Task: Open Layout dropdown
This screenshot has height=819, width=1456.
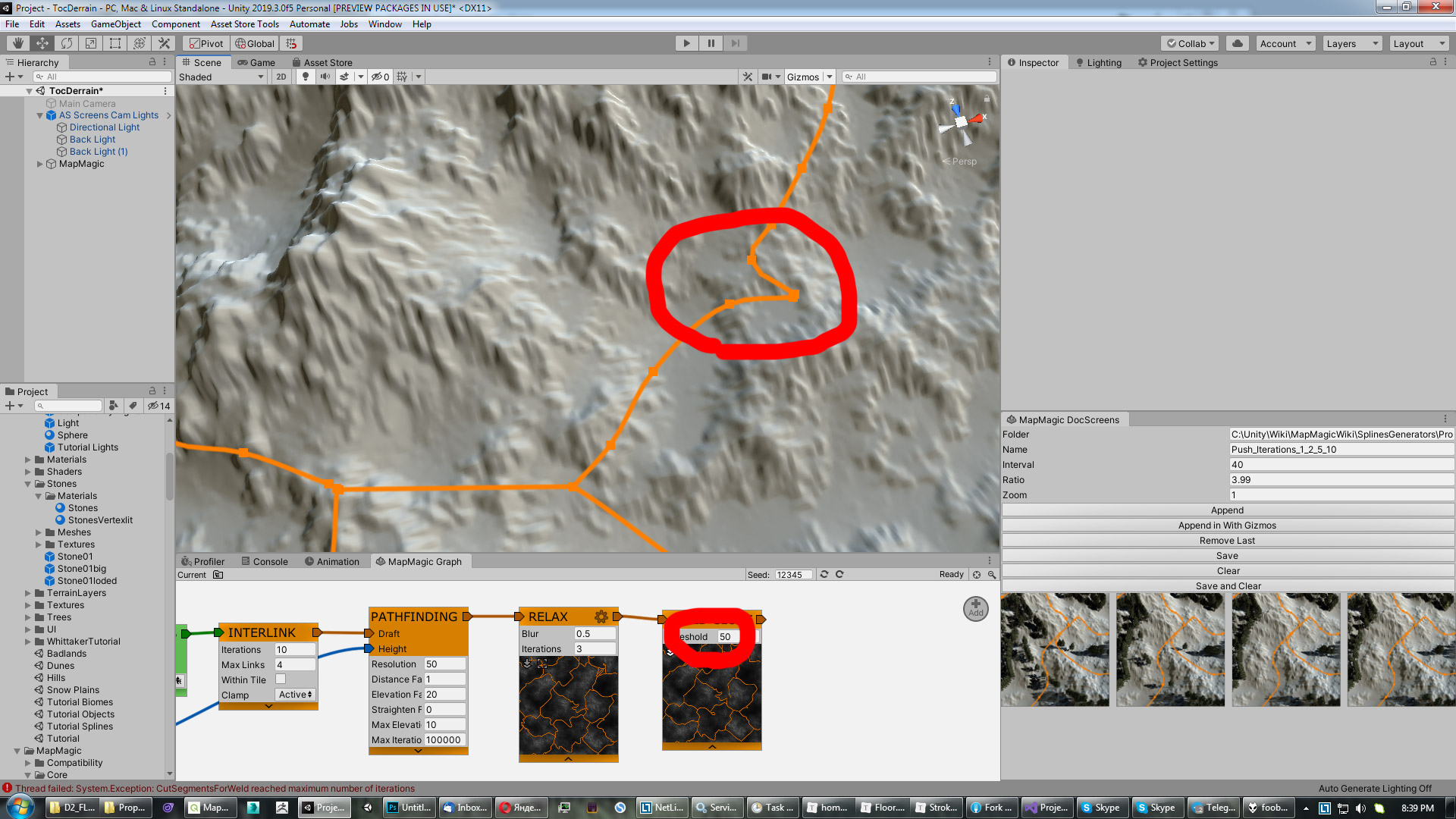Action: (x=1419, y=43)
